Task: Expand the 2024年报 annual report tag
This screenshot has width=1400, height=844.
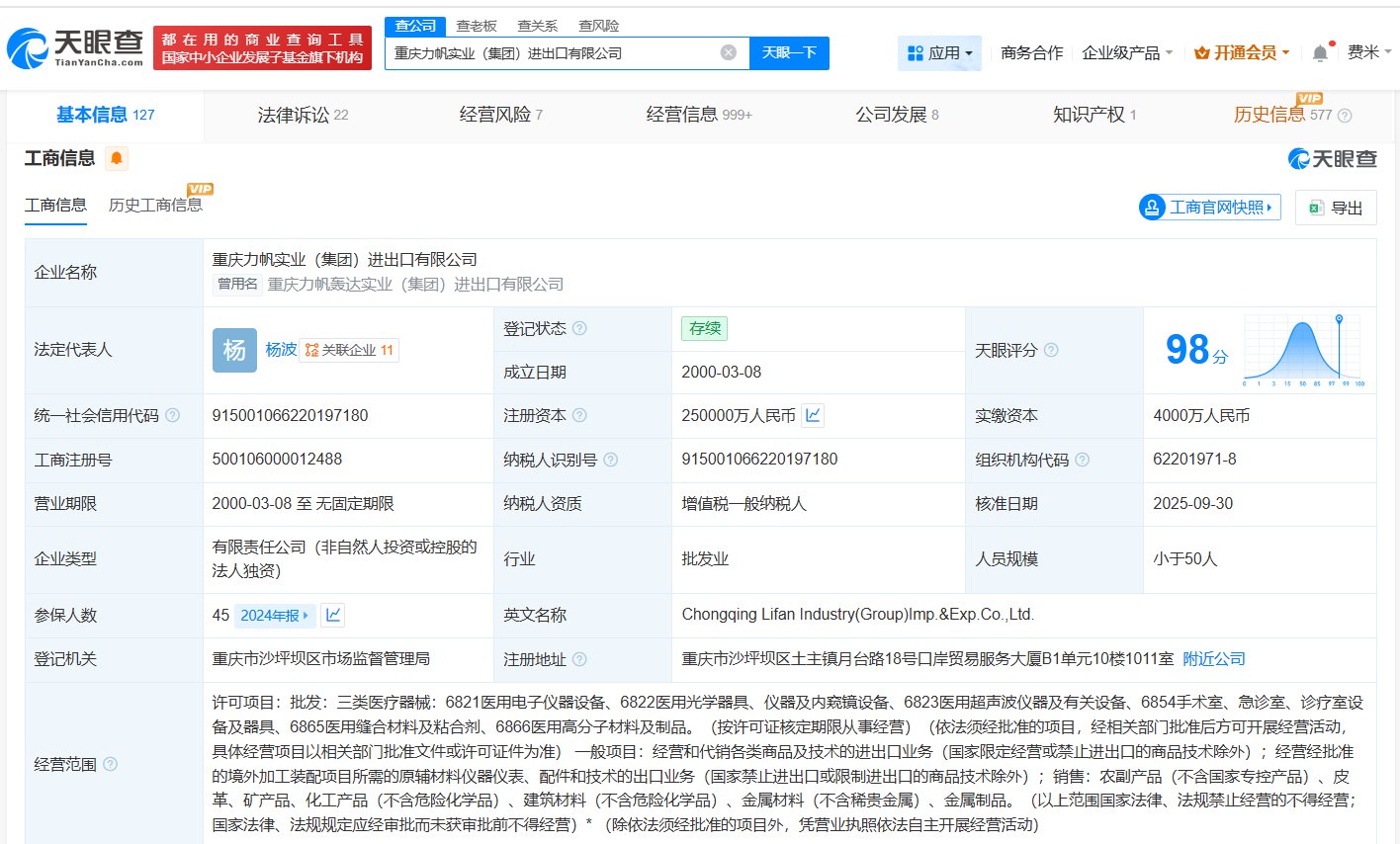Action: pyautogui.click(x=274, y=615)
